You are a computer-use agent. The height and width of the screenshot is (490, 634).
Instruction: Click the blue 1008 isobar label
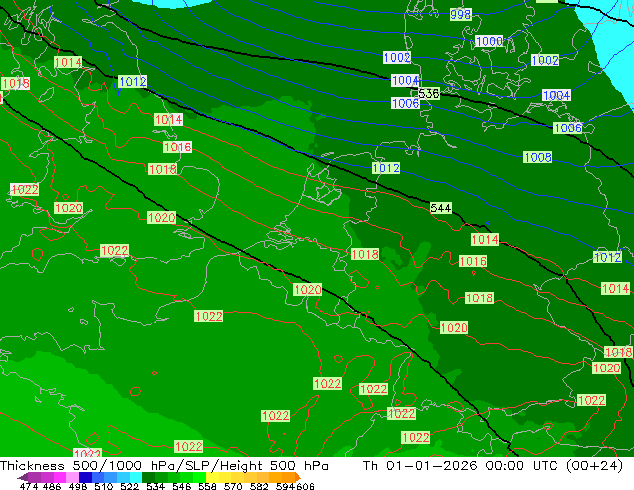pyautogui.click(x=537, y=157)
